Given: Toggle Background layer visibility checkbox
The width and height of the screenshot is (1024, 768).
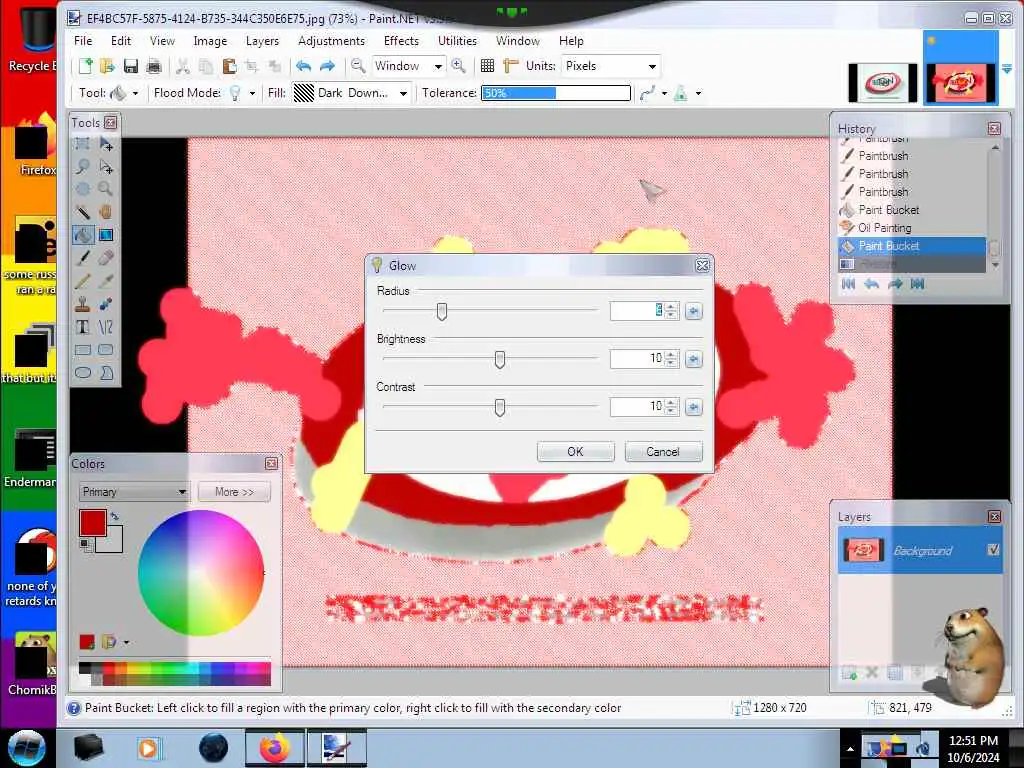Looking at the screenshot, I should coord(993,550).
